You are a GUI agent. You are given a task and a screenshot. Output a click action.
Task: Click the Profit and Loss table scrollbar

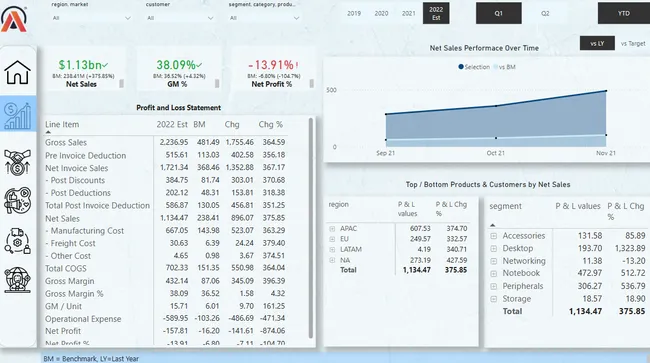pyautogui.click(x=310, y=228)
